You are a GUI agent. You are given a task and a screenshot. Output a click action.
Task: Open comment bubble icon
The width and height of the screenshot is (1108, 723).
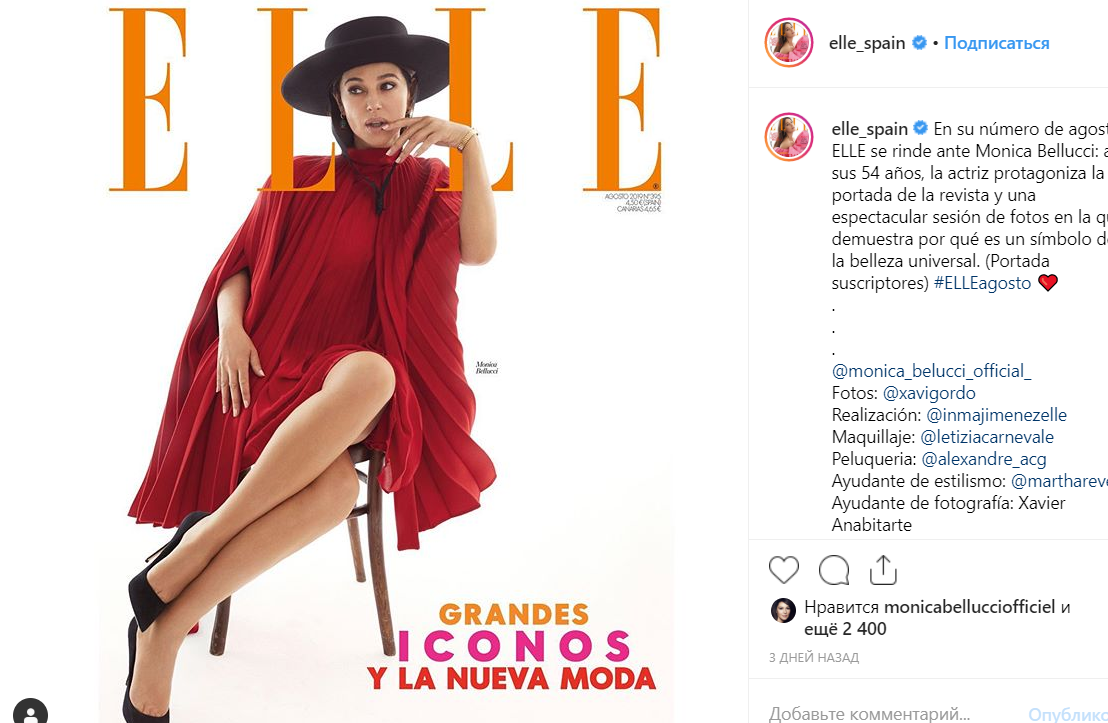[x=834, y=570]
